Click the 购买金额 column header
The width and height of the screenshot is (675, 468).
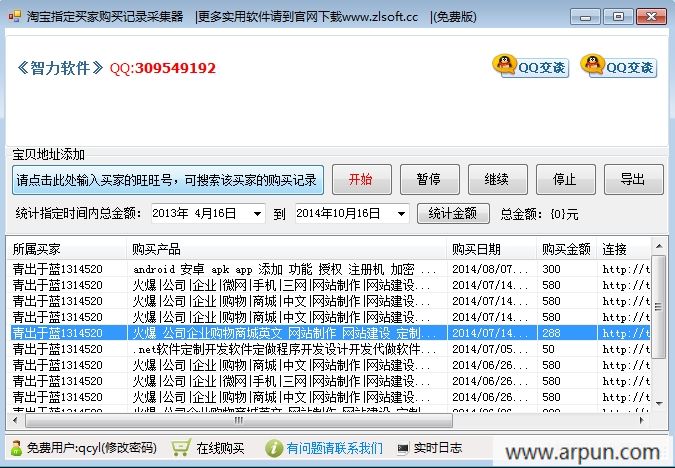(567, 249)
